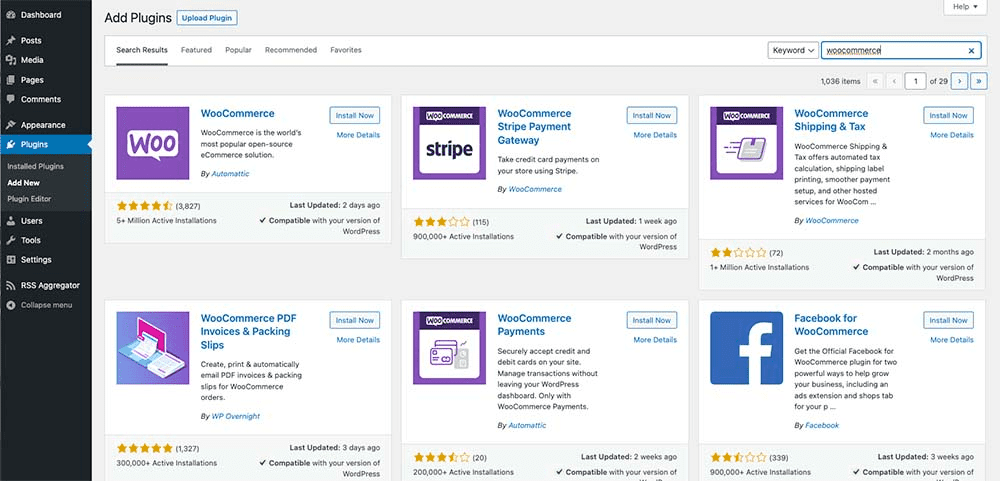1000x481 pixels.
Task: Click the Media icon in sidebar
Action: pos(10,60)
